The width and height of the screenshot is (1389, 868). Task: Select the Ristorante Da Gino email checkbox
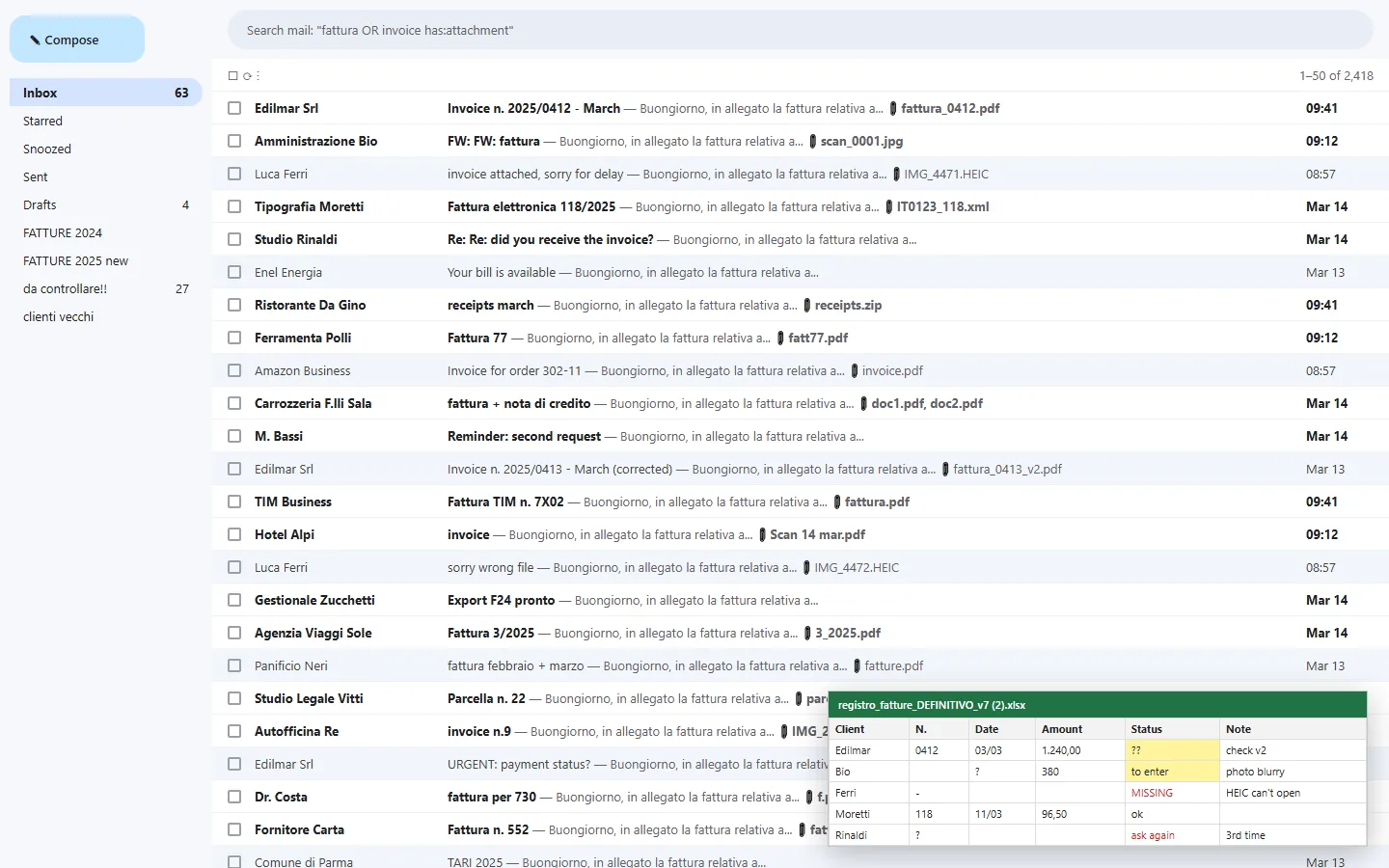click(234, 305)
